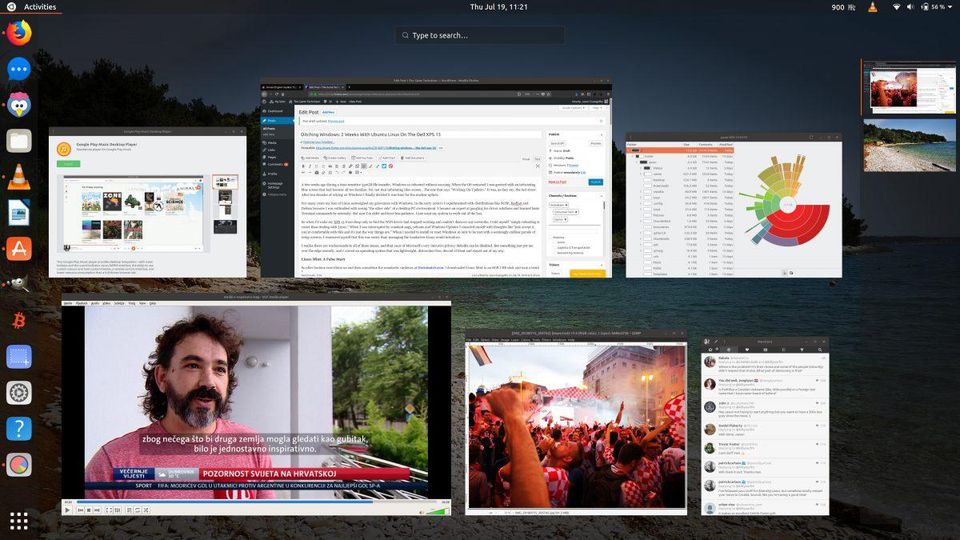Open the Settings gear icon in the dock
The height and width of the screenshot is (540, 960).
coord(19,393)
